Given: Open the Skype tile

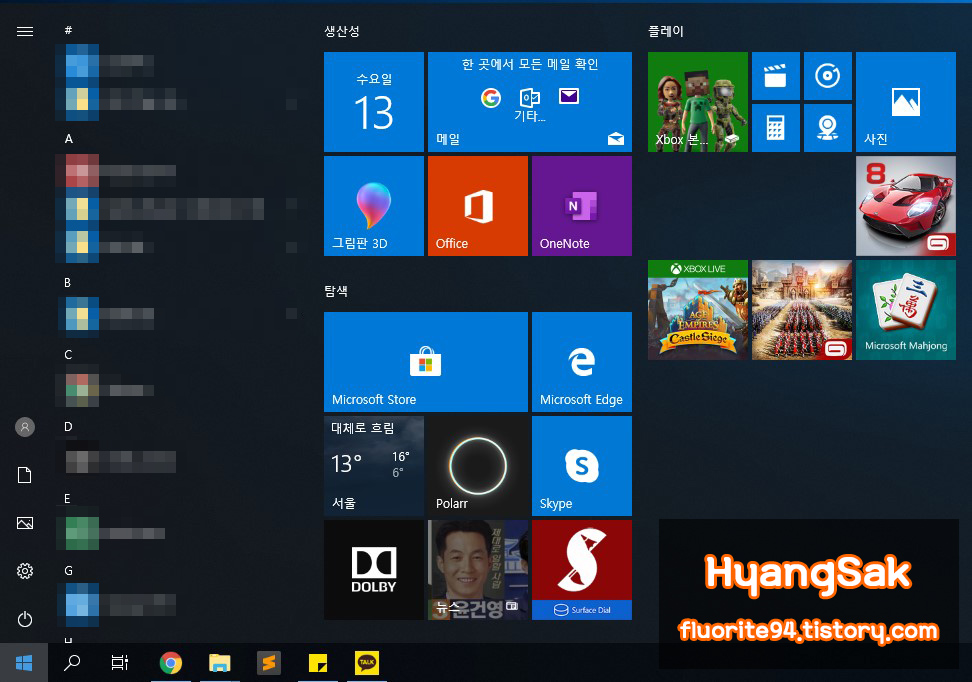Looking at the screenshot, I should click(x=582, y=466).
